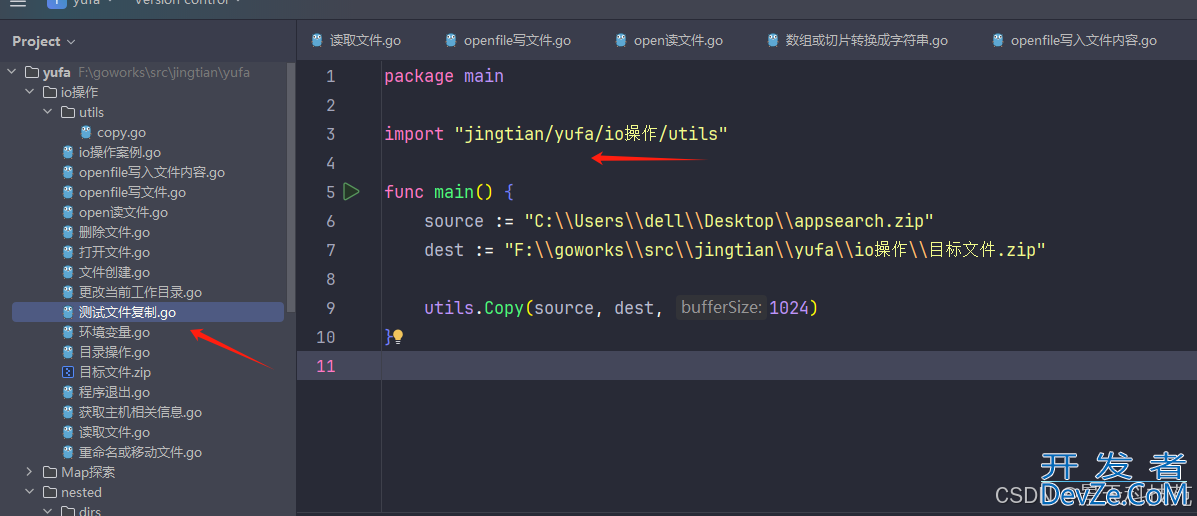The height and width of the screenshot is (516, 1197).
Task: Collapse the utils folder
Action: click(x=47, y=112)
